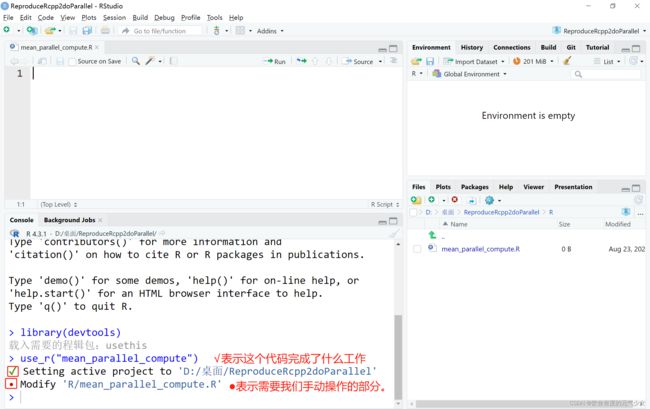Open the Profile menu

click(191, 17)
